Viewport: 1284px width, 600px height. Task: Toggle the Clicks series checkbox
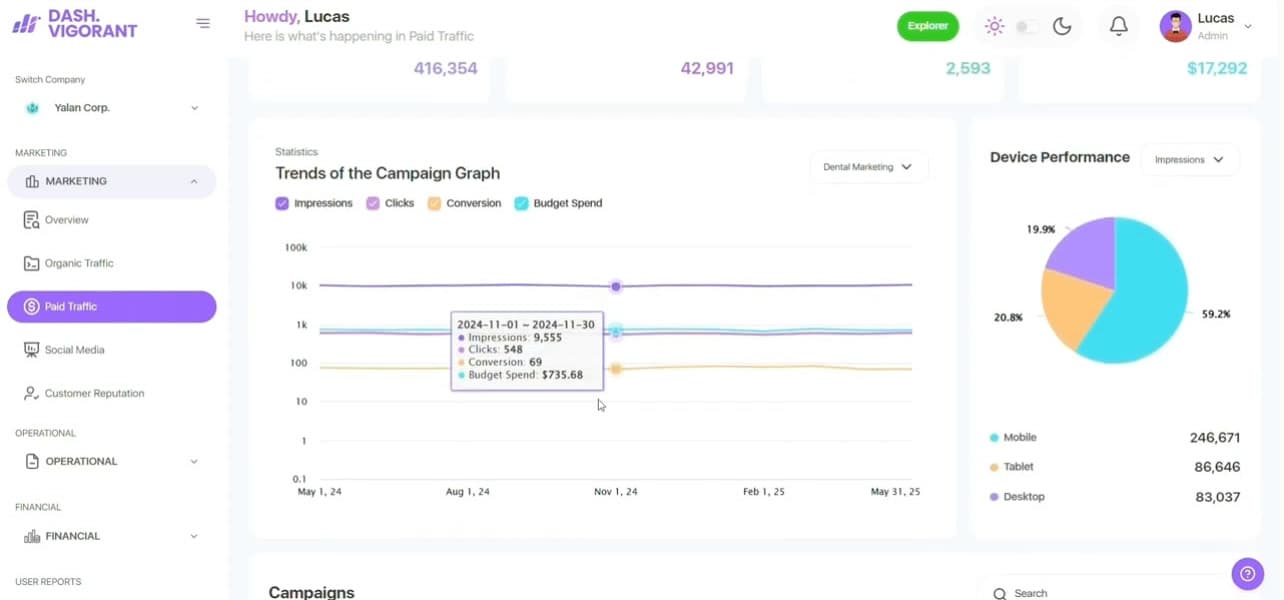click(x=373, y=203)
